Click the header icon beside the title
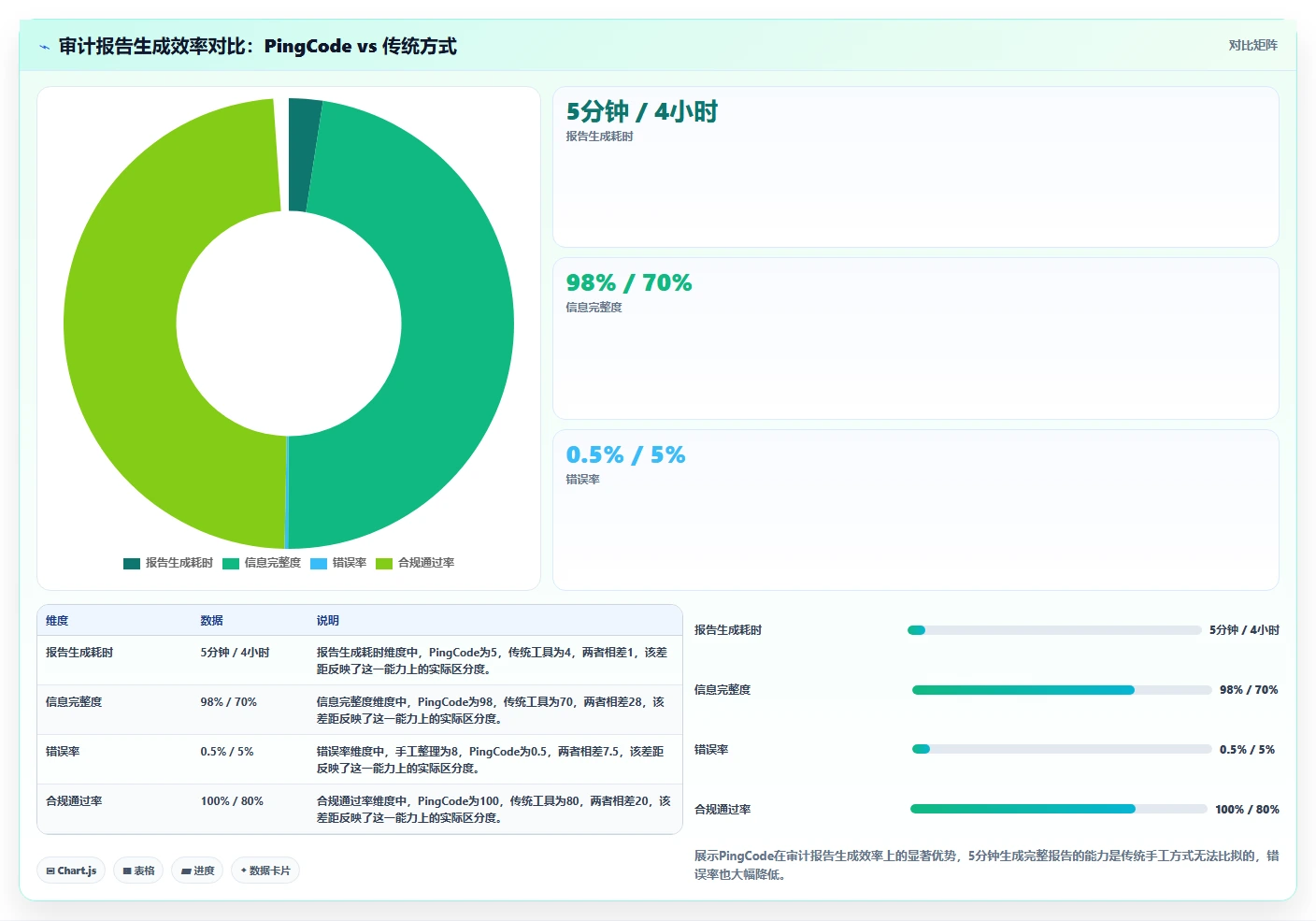Viewport: 1316px width, 921px height. coord(44,47)
